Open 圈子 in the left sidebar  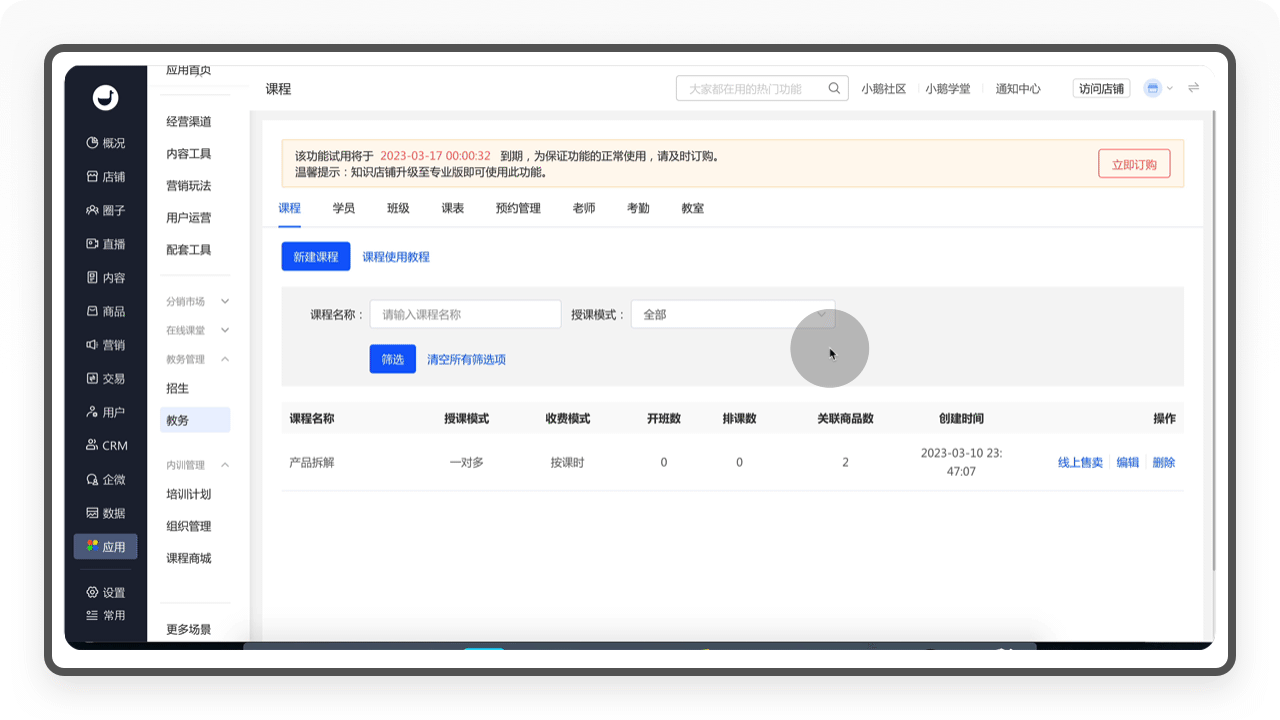pyautogui.click(x=105, y=211)
